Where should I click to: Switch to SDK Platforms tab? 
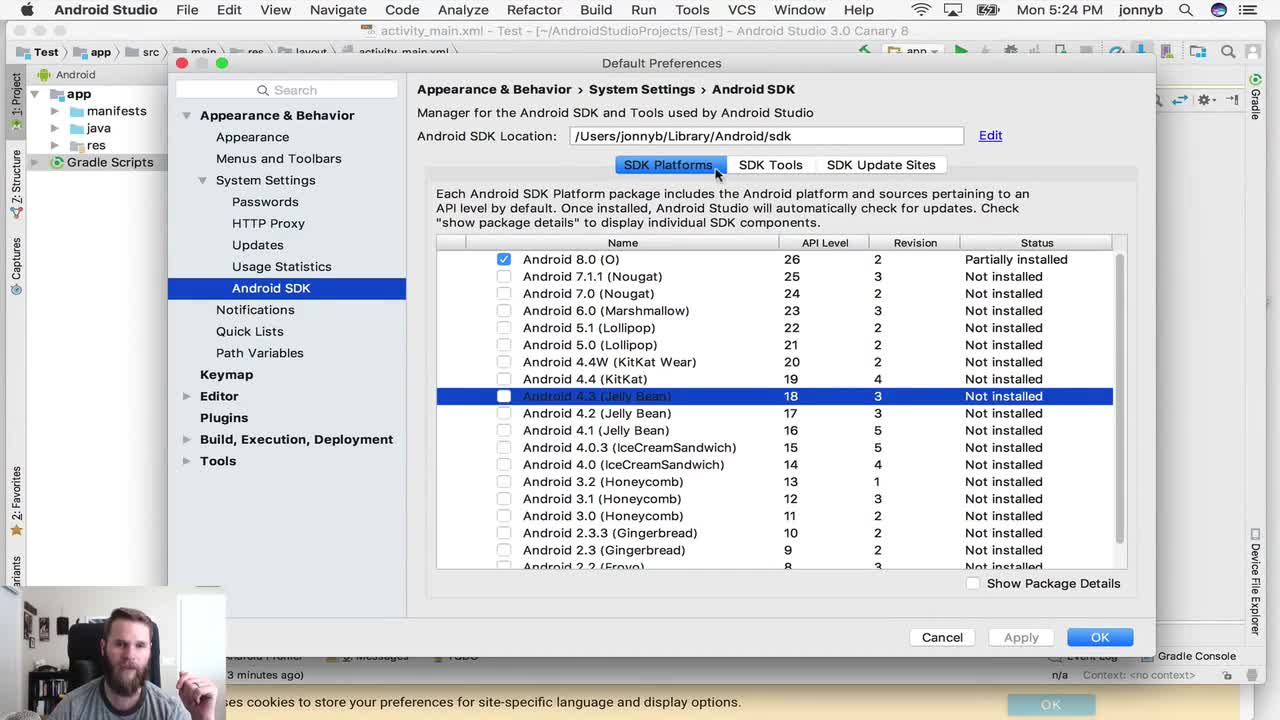(668, 165)
